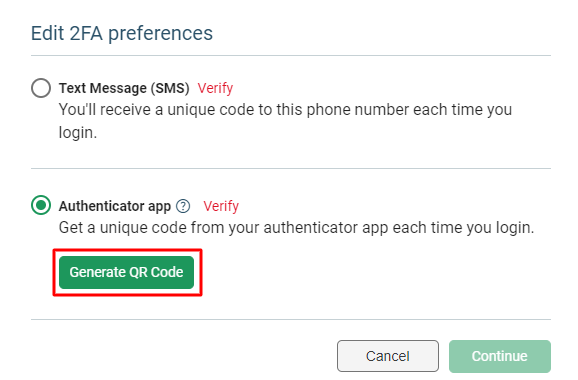Click the divider line under the heading
Image resolution: width=578 pixels, height=380 pixels.
tap(291, 56)
